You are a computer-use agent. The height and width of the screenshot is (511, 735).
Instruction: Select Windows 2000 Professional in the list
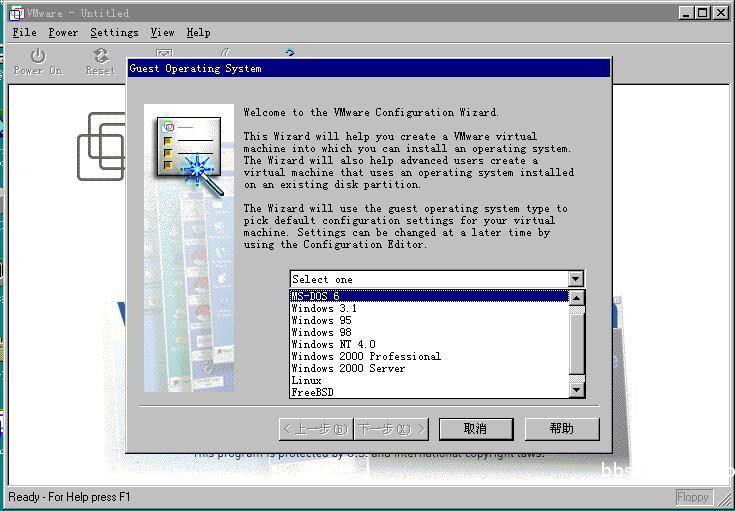[x=429, y=356]
